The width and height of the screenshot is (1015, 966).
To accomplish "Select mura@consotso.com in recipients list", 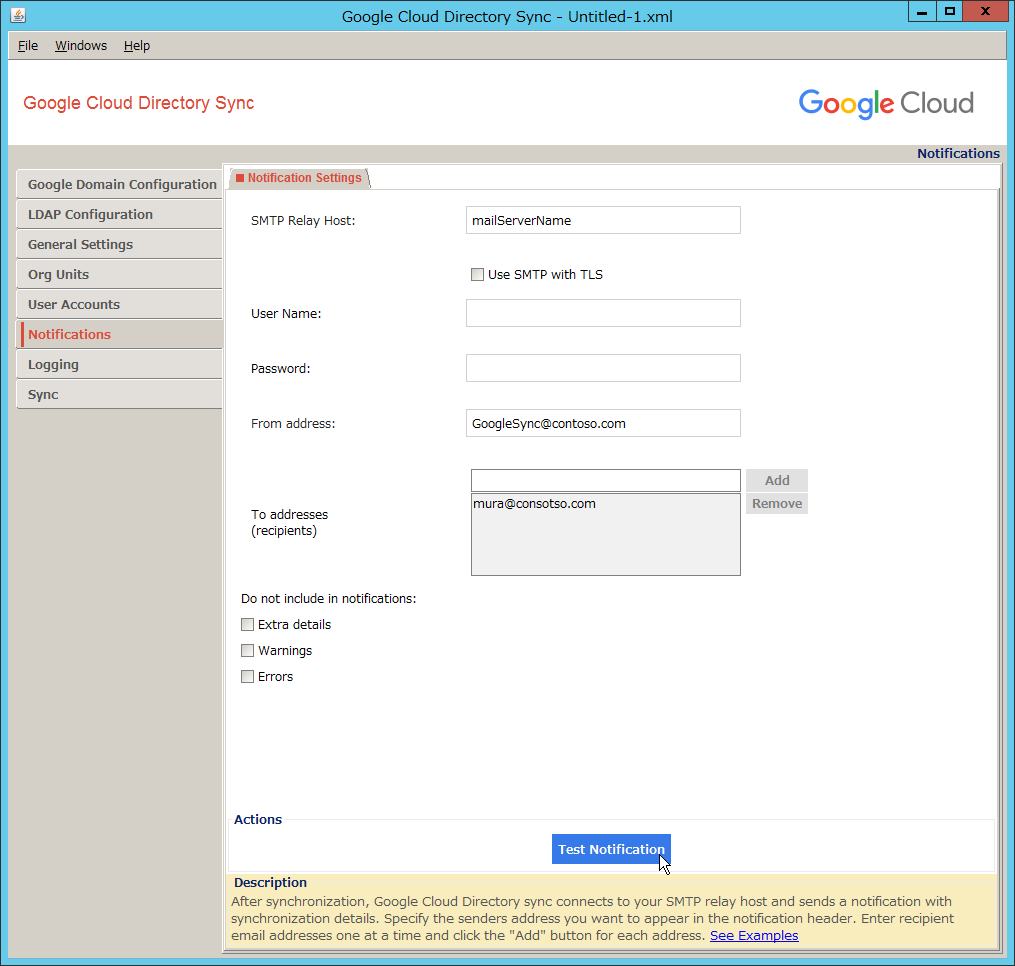I will [x=534, y=504].
